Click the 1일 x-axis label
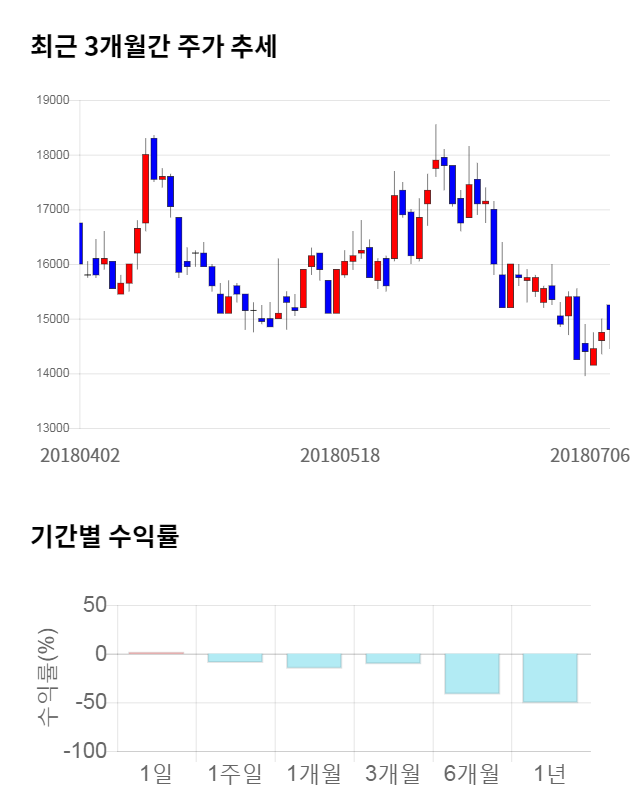The image size is (640, 810). (155, 773)
